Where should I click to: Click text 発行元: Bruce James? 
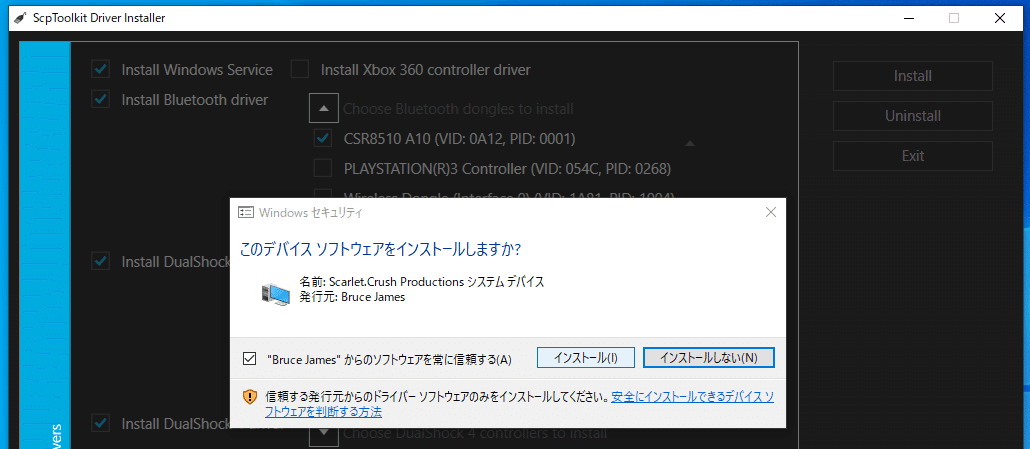(352, 297)
